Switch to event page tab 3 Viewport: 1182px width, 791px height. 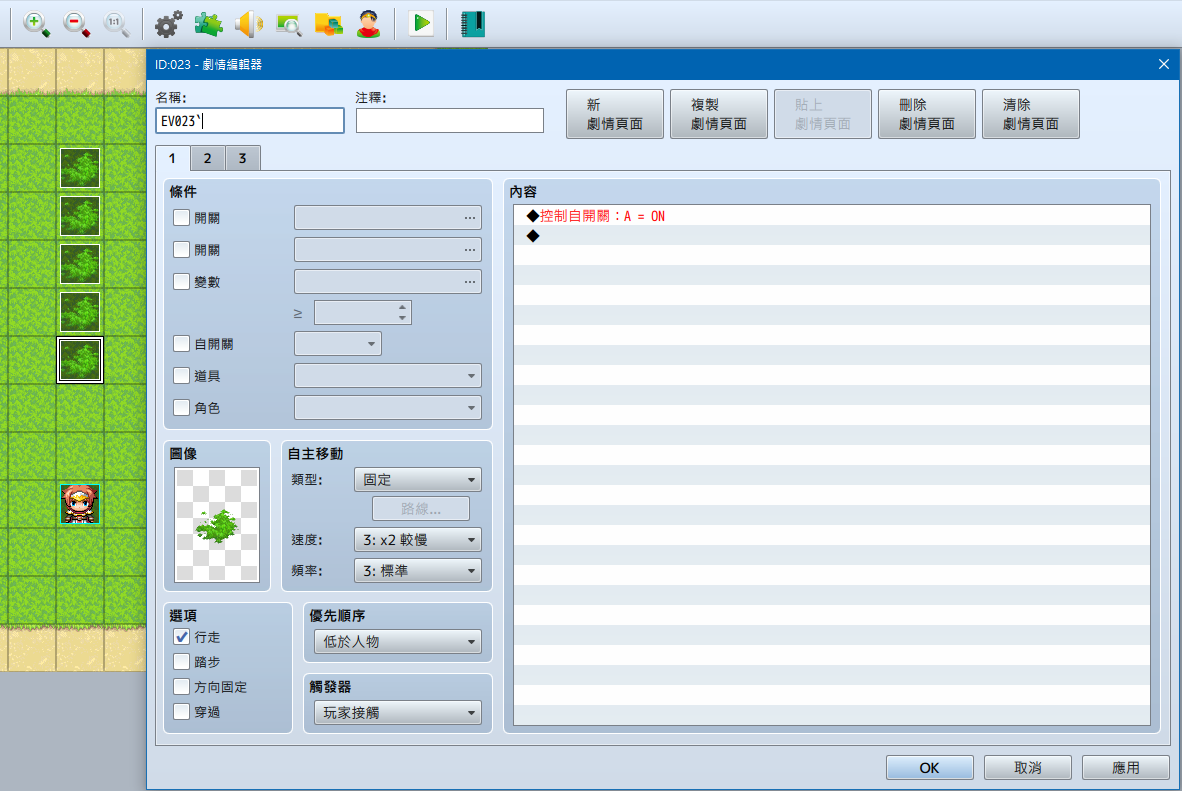pos(243,158)
